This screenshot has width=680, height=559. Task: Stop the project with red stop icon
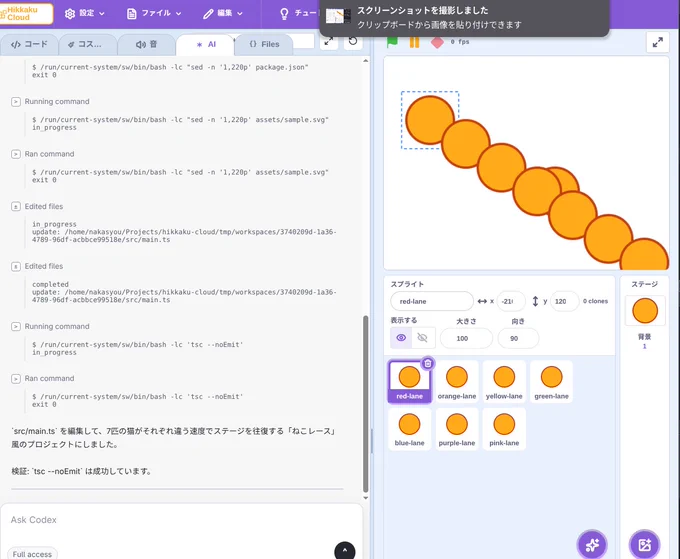437,42
